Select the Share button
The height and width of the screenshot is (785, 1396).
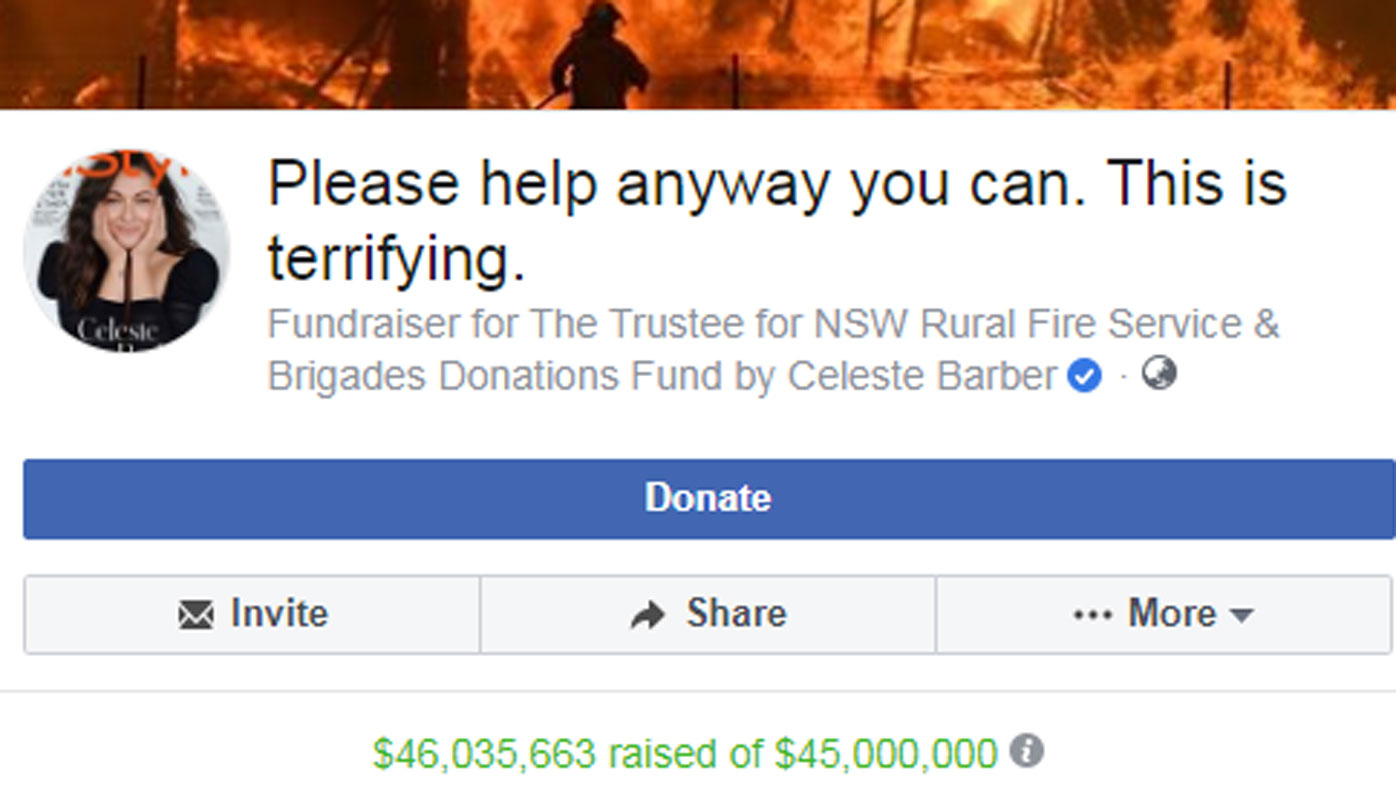708,614
